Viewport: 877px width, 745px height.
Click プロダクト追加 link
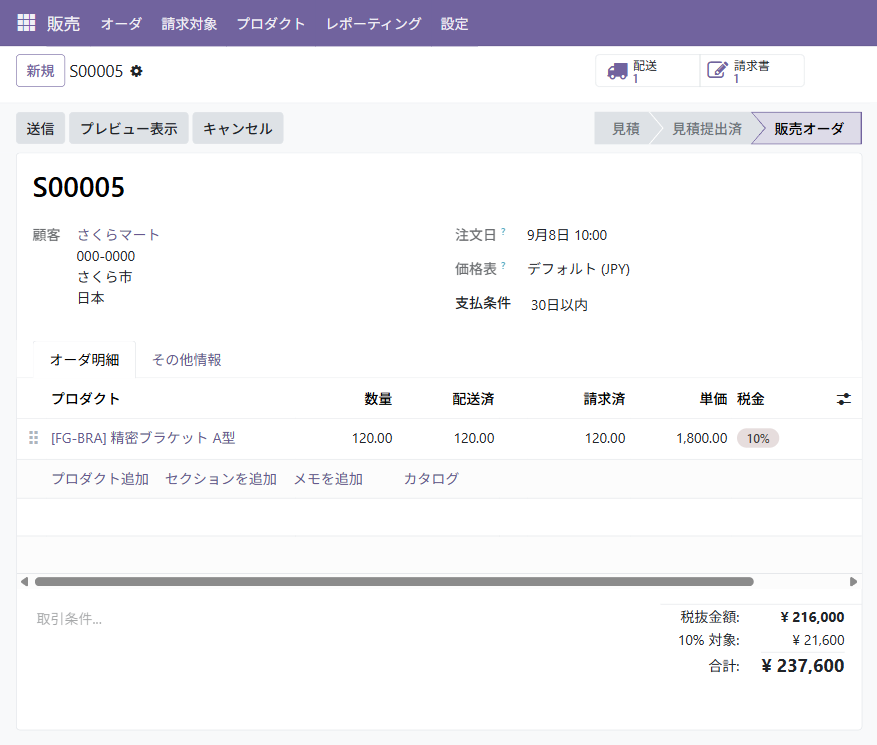pyautogui.click(x=100, y=479)
